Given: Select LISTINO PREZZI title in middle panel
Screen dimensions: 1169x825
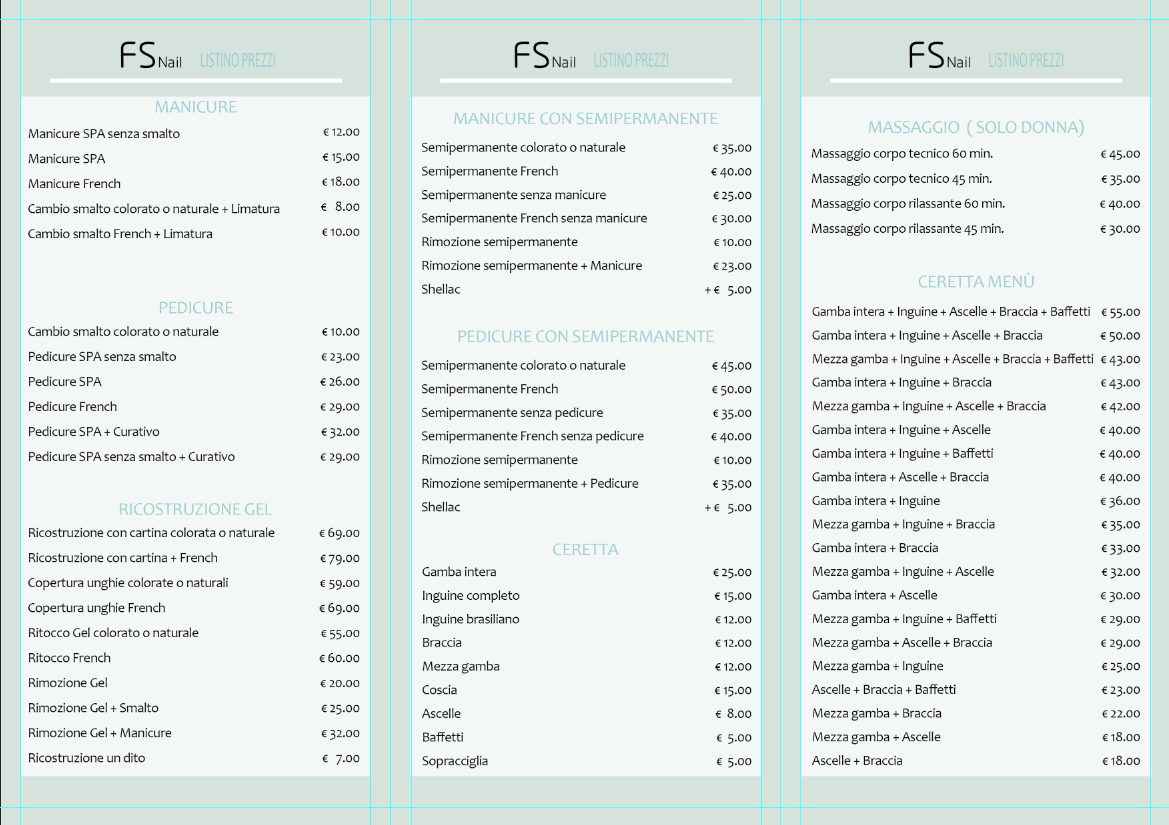Looking at the screenshot, I should 631,60.
